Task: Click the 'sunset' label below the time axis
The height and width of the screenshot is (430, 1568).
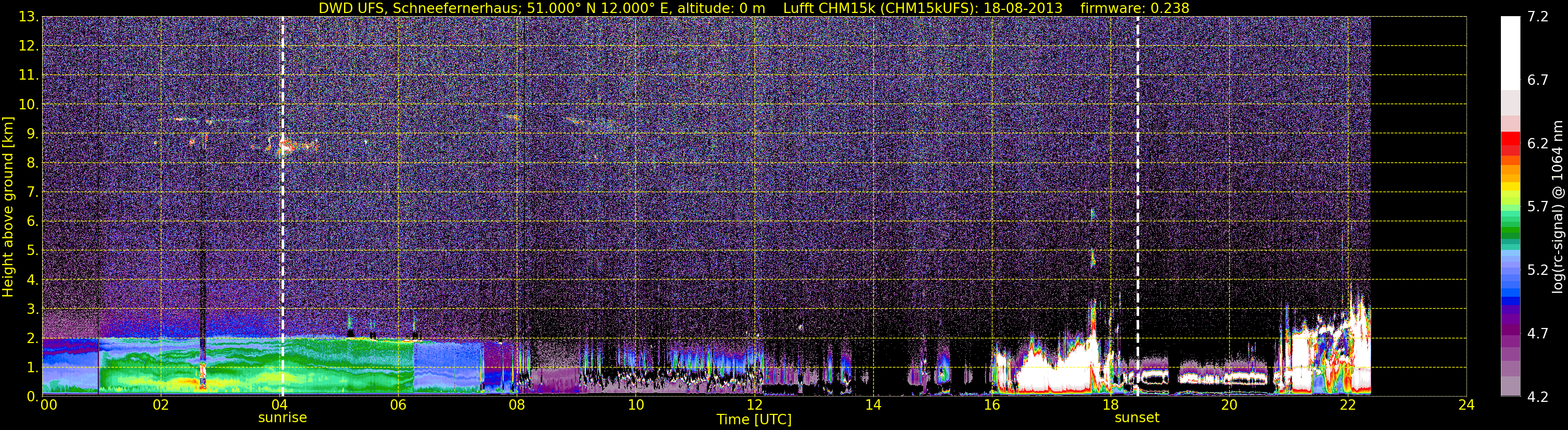Action: coord(1137,418)
